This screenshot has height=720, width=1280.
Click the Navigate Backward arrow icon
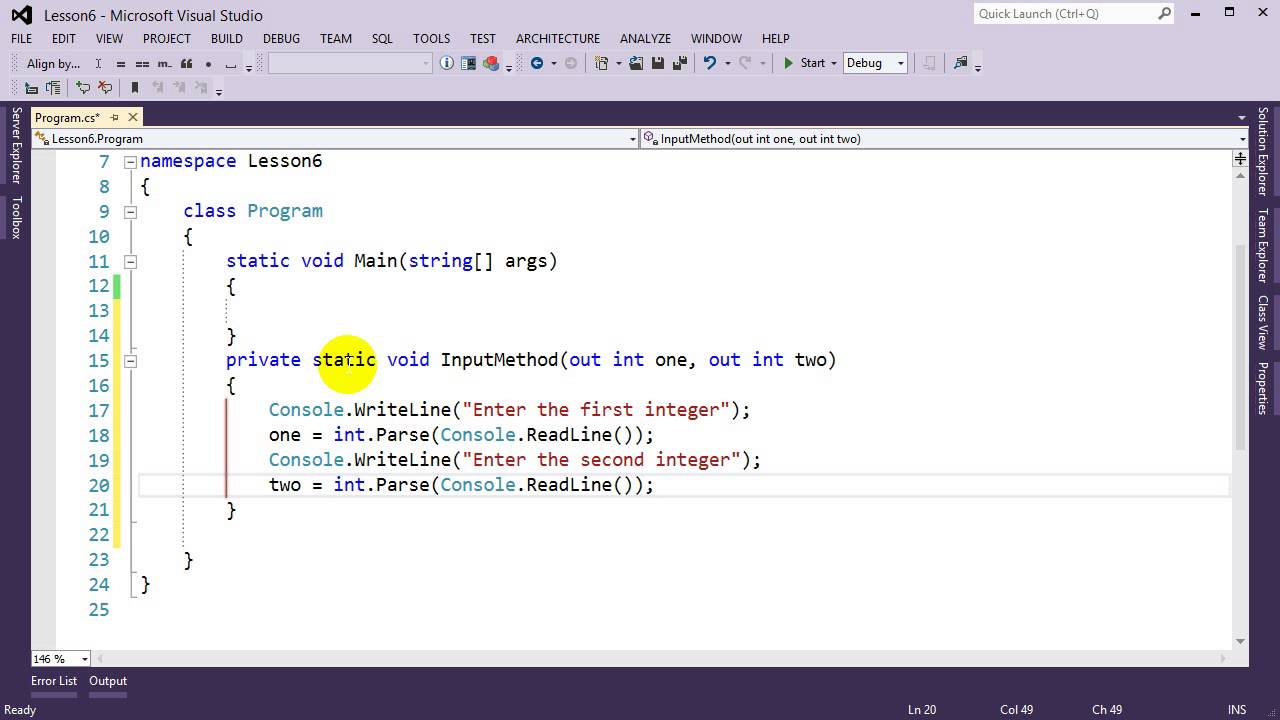click(537, 63)
